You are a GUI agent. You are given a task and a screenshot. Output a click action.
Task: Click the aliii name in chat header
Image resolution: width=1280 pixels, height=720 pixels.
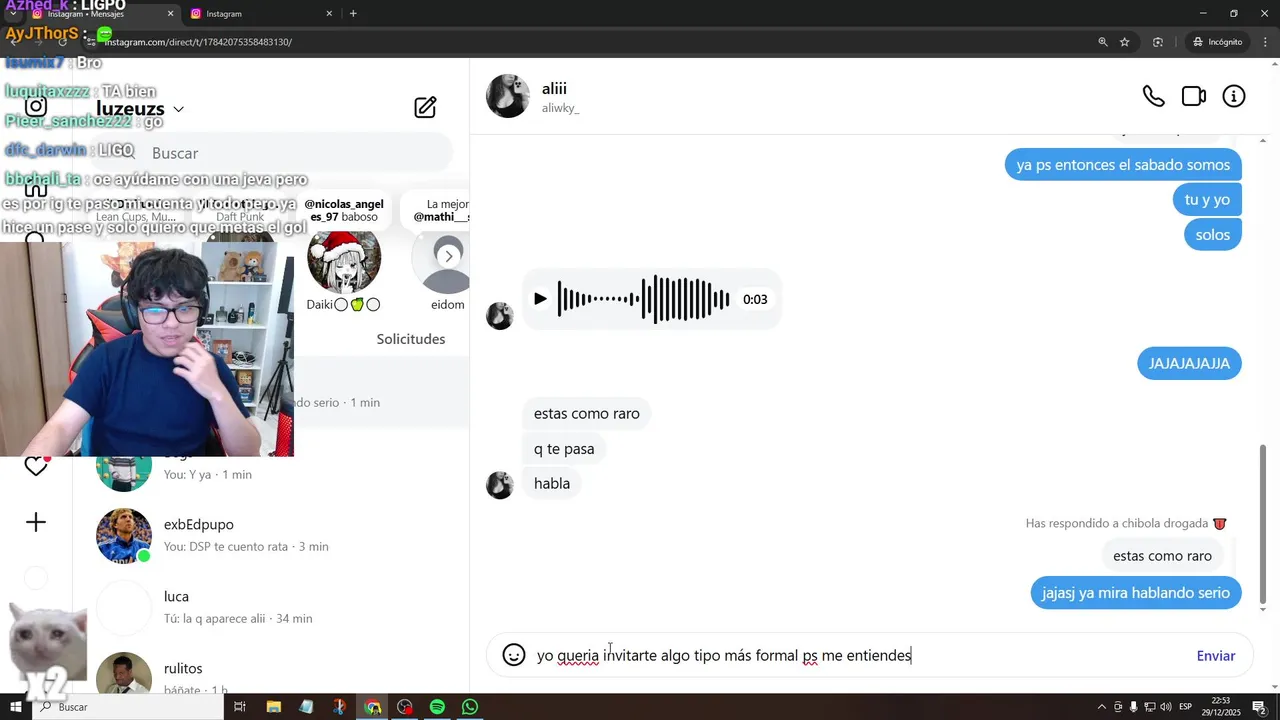pyautogui.click(x=554, y=88)
